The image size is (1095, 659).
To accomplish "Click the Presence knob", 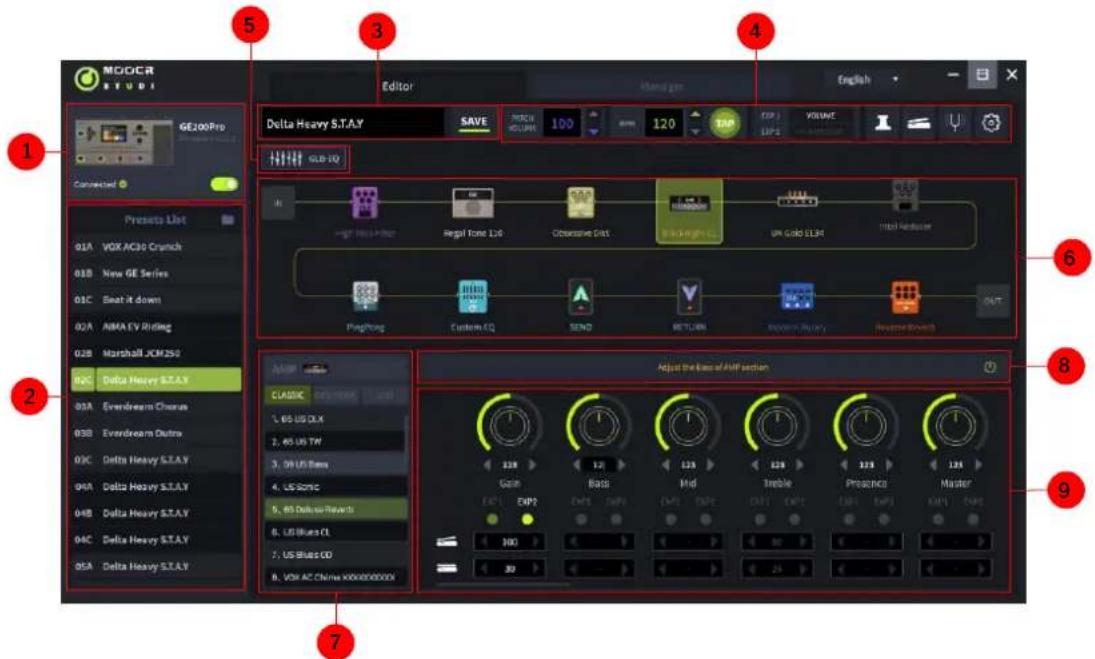I will click(866, 424).
